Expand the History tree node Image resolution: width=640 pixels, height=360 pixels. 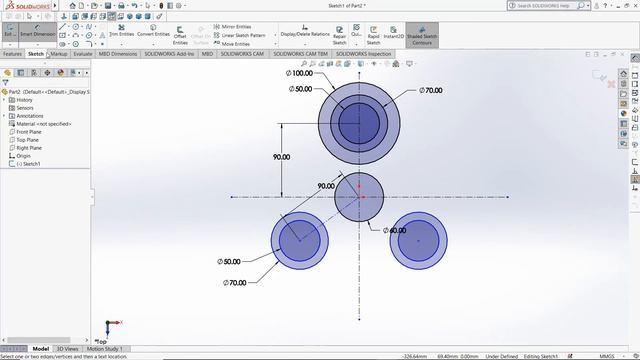coord(4,100)
